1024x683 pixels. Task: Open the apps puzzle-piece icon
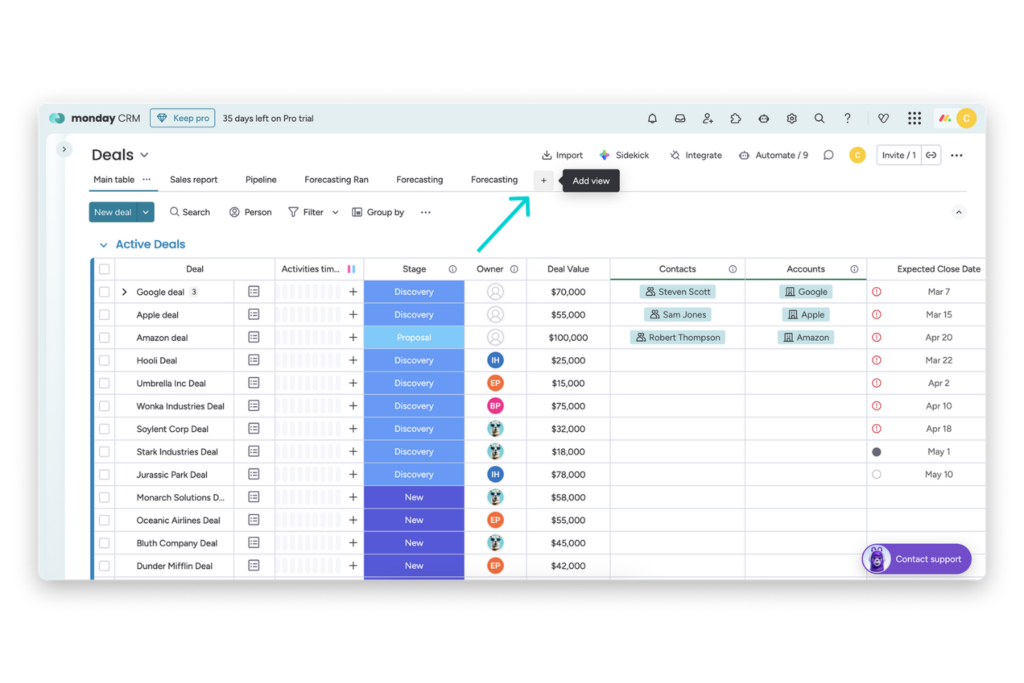[735, 119]
